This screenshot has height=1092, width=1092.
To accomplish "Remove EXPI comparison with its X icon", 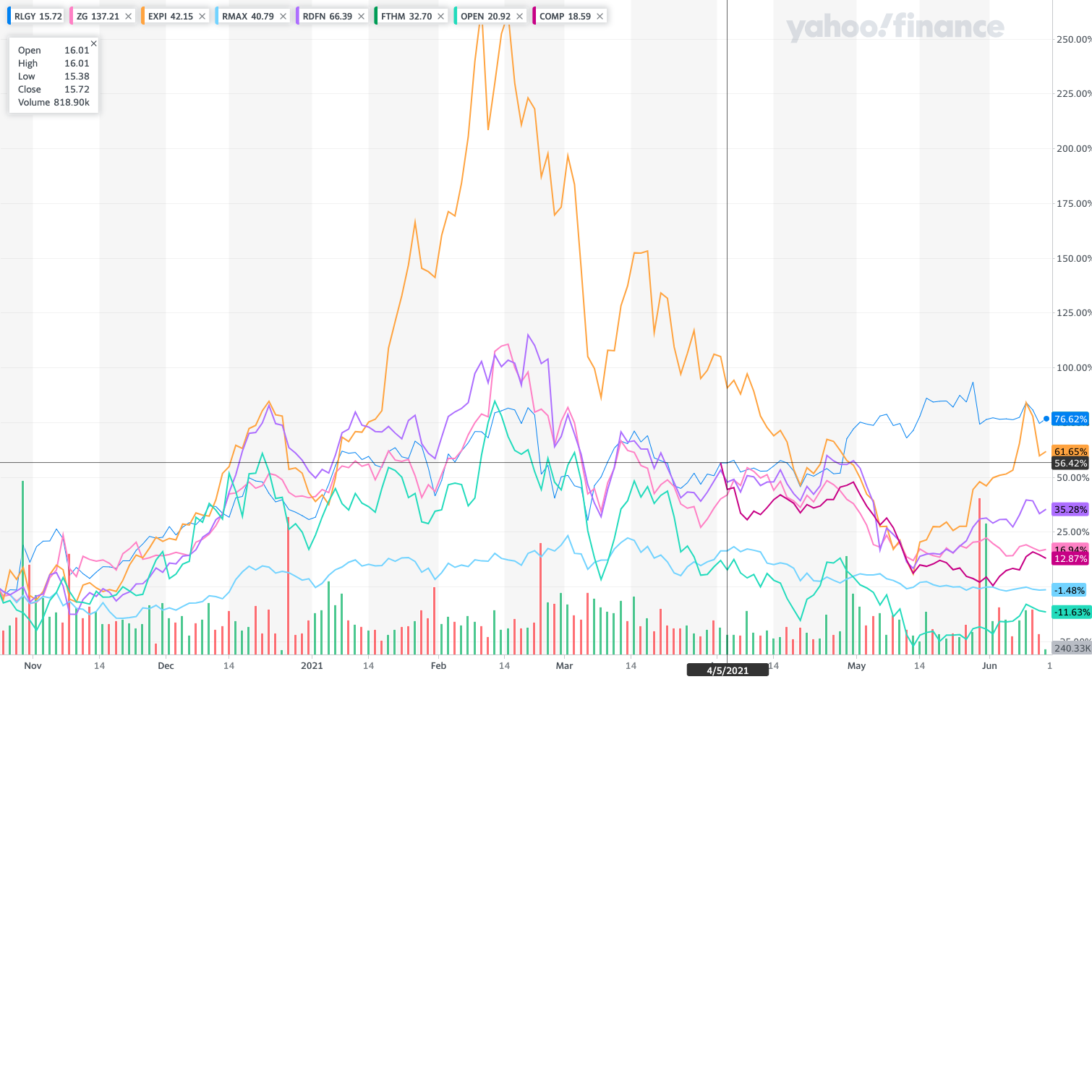I will 202,16.
